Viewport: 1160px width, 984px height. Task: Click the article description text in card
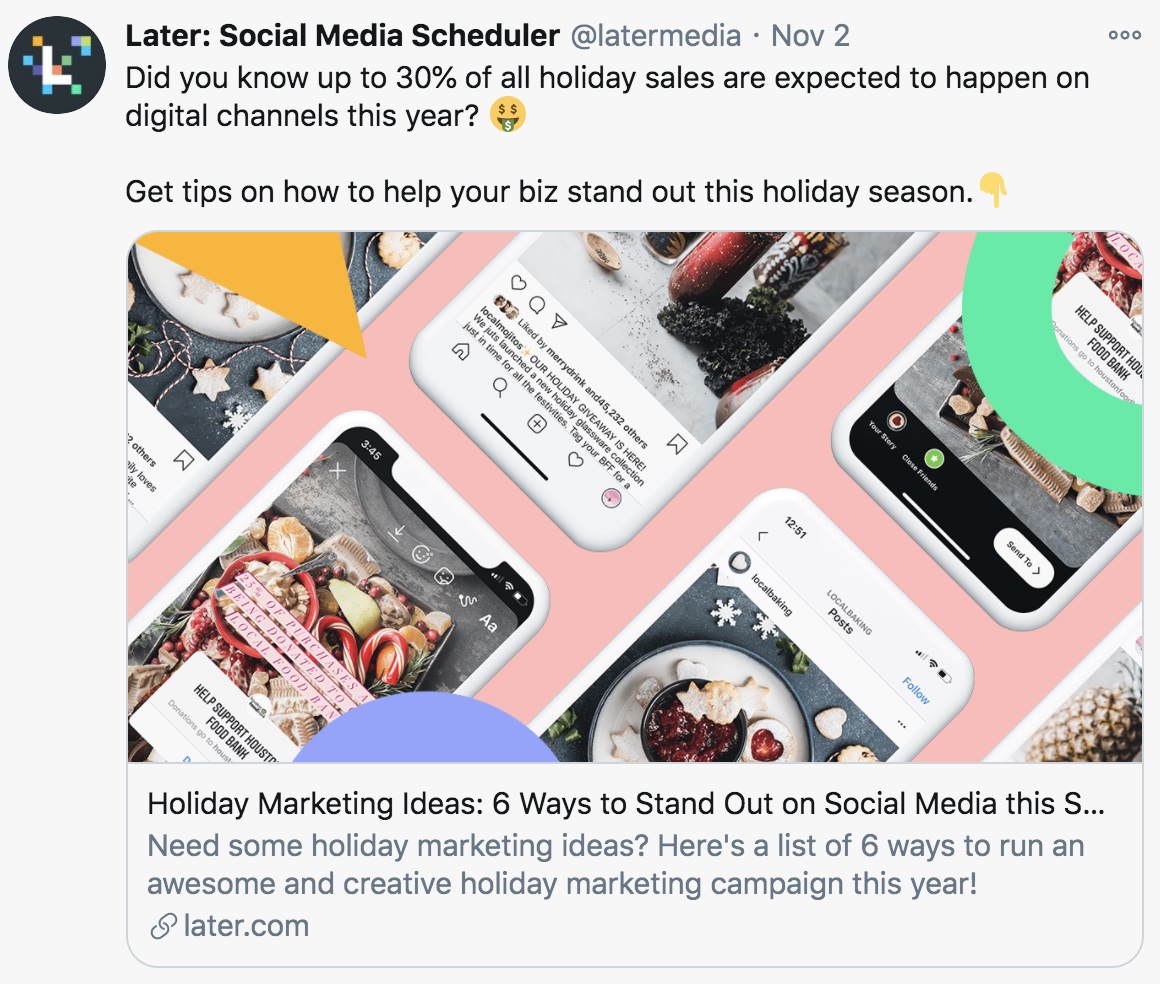click(616, 864)
